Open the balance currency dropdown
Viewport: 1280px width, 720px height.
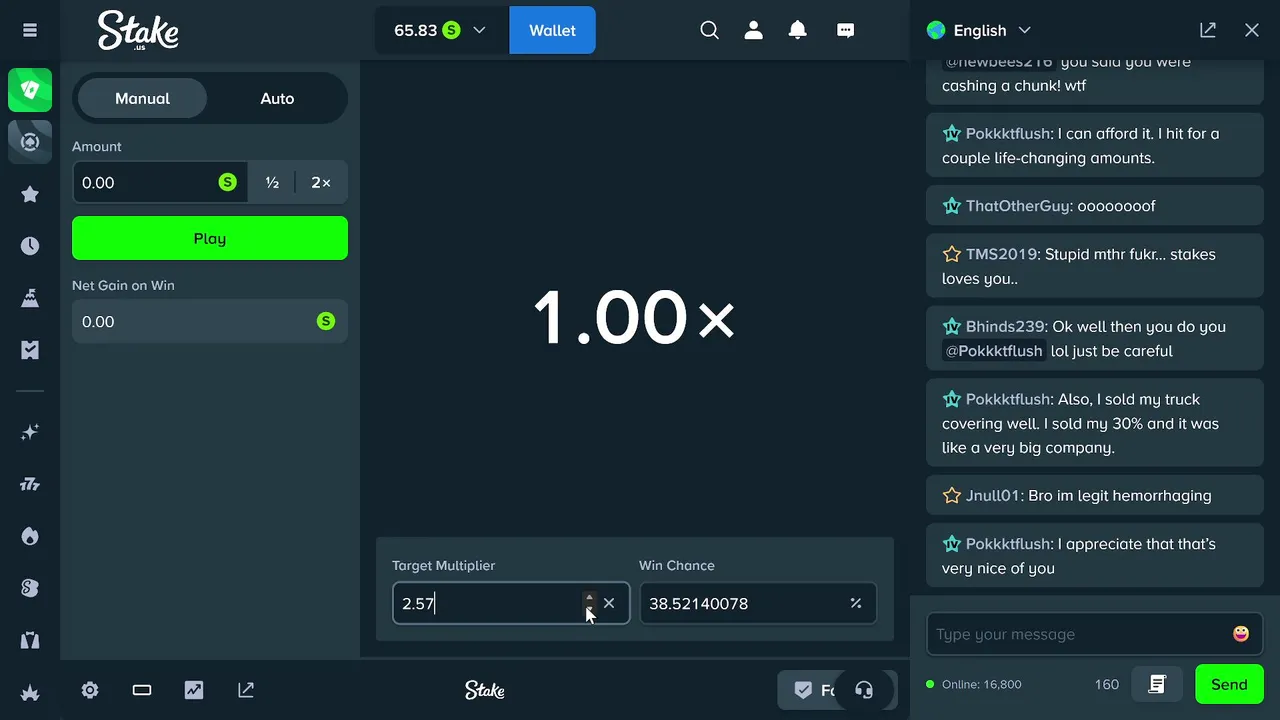(x=442, y=30)
